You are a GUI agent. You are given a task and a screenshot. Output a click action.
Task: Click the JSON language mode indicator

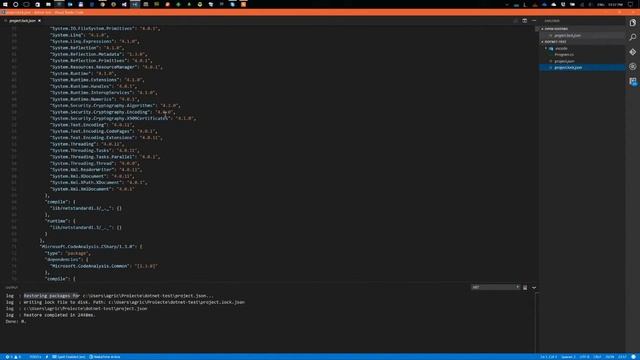(610, 357)
